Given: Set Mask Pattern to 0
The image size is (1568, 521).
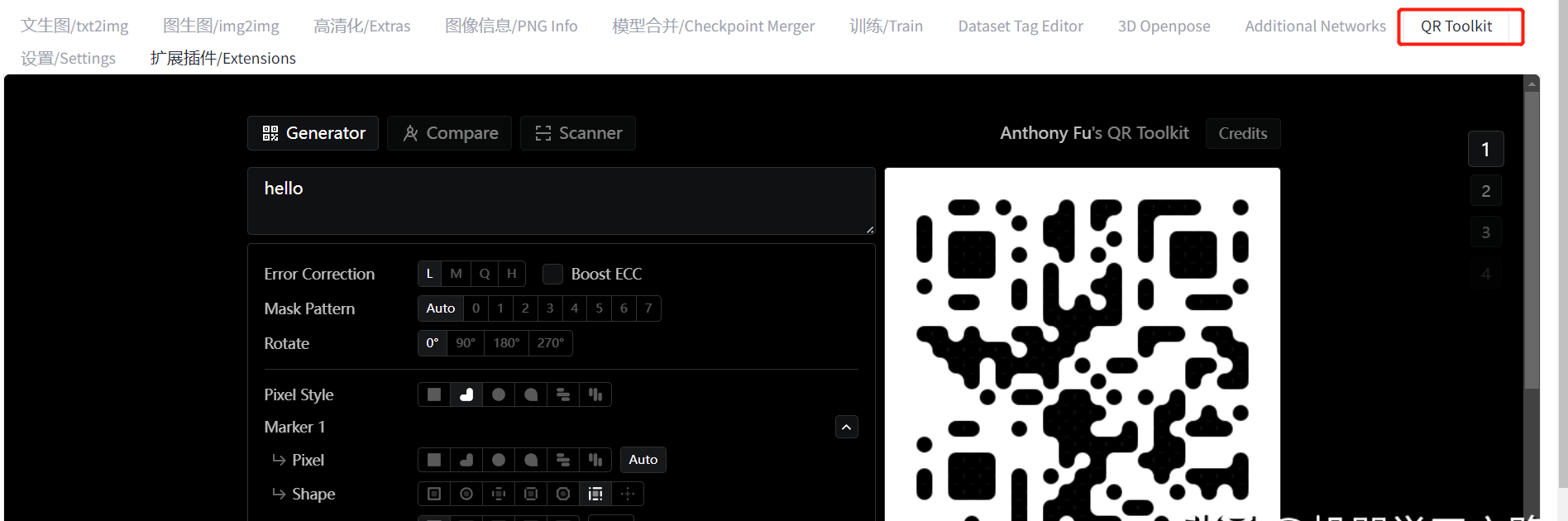Looking at the screenshot, I should [476, 308].
